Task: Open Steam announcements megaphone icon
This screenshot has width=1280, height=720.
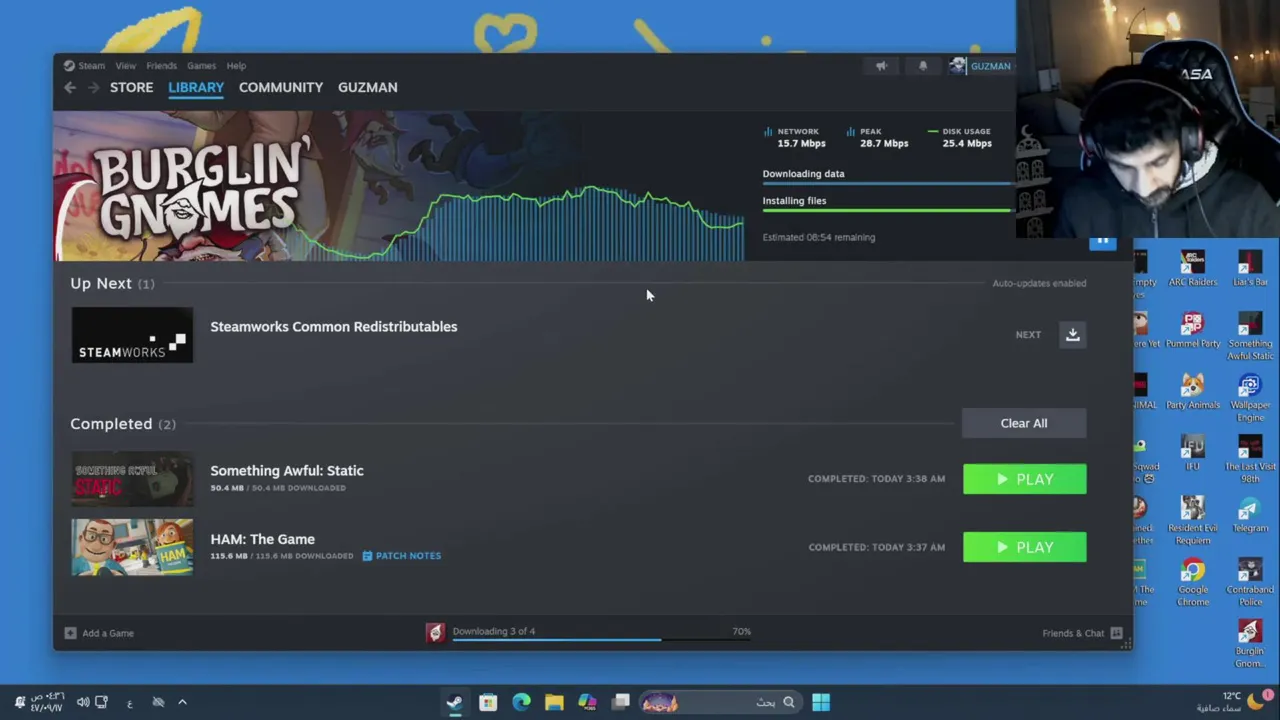Action: pyautogui.click(x=881, y=66)
